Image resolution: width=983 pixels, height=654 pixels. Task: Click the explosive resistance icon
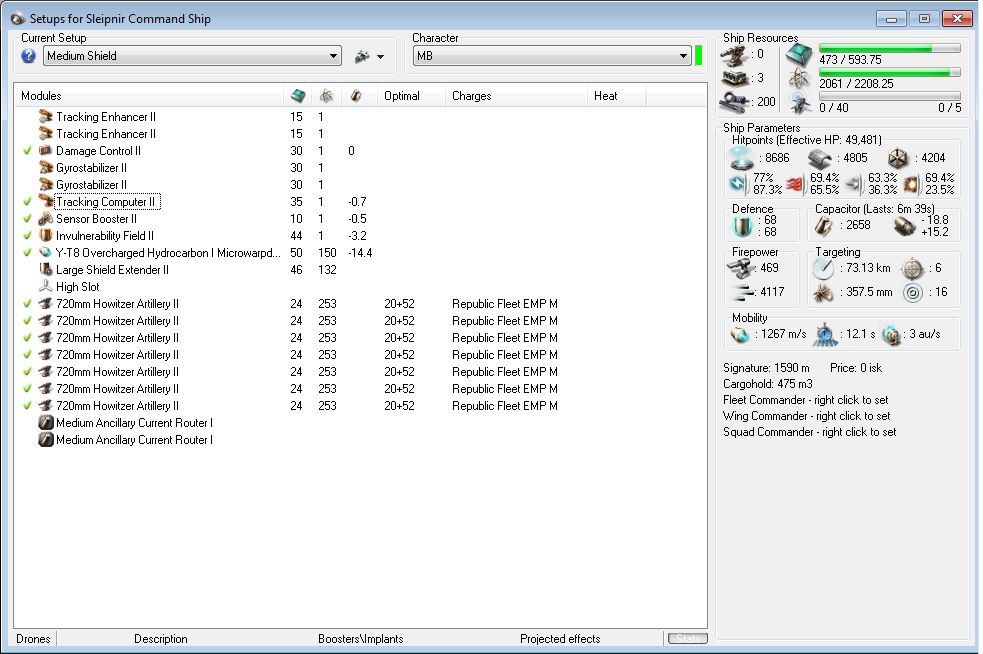911,184
